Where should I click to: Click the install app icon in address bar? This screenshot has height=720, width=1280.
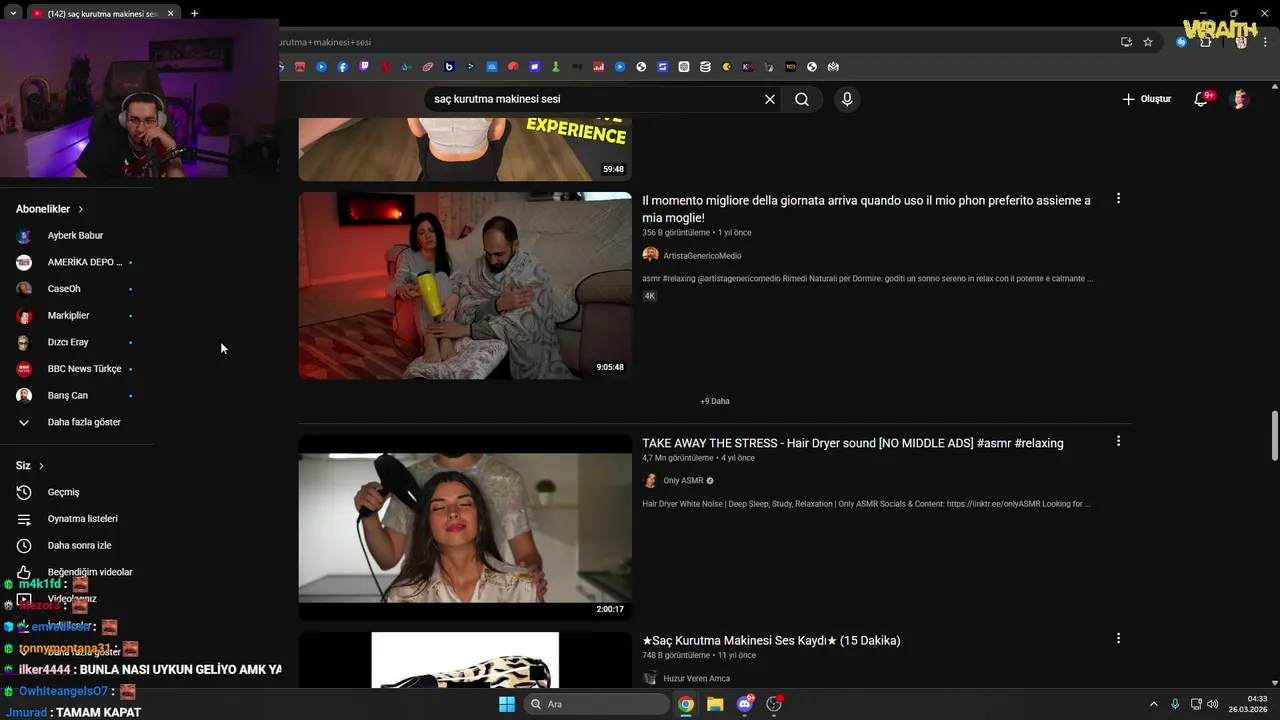(x=1126, y=42)
